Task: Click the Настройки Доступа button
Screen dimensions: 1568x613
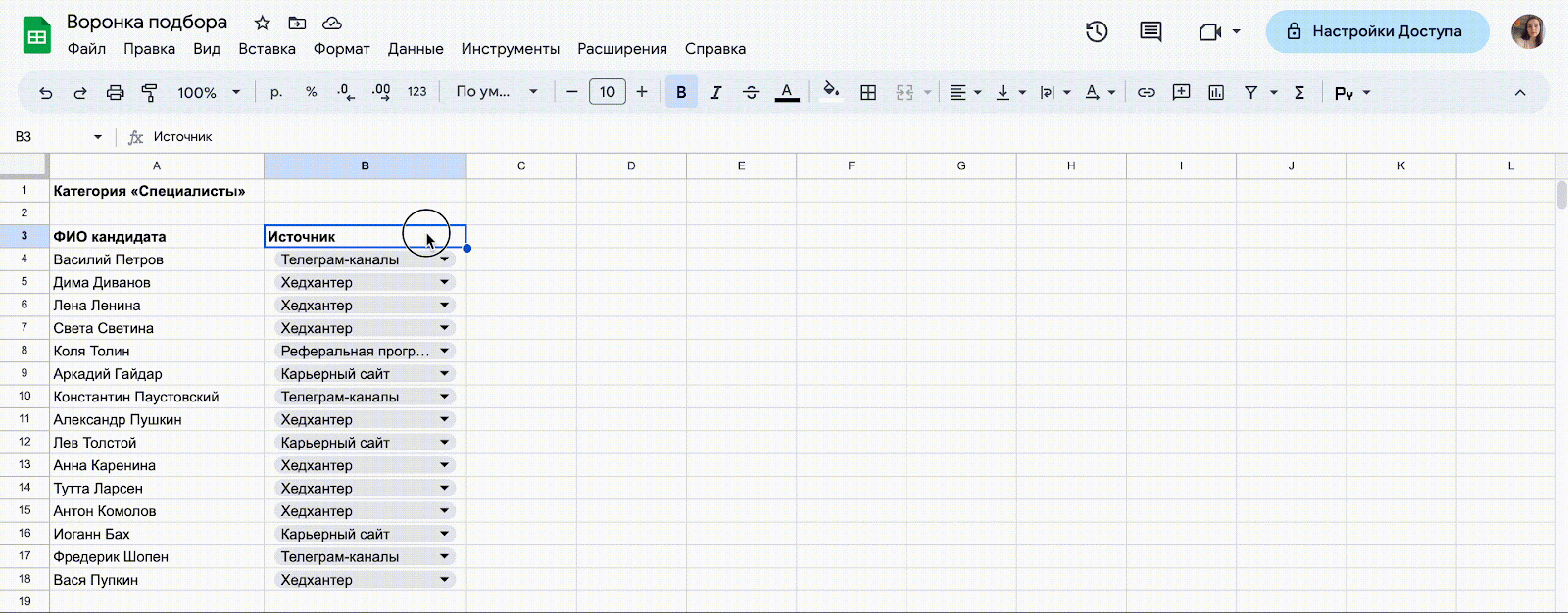Action: (1377, 31)
